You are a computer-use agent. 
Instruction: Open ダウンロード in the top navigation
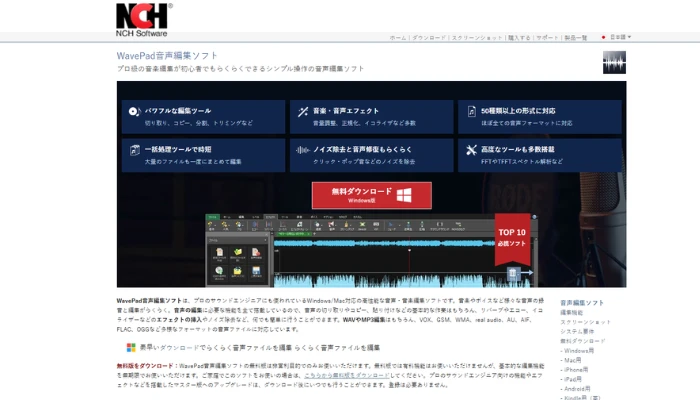(429, 38)
